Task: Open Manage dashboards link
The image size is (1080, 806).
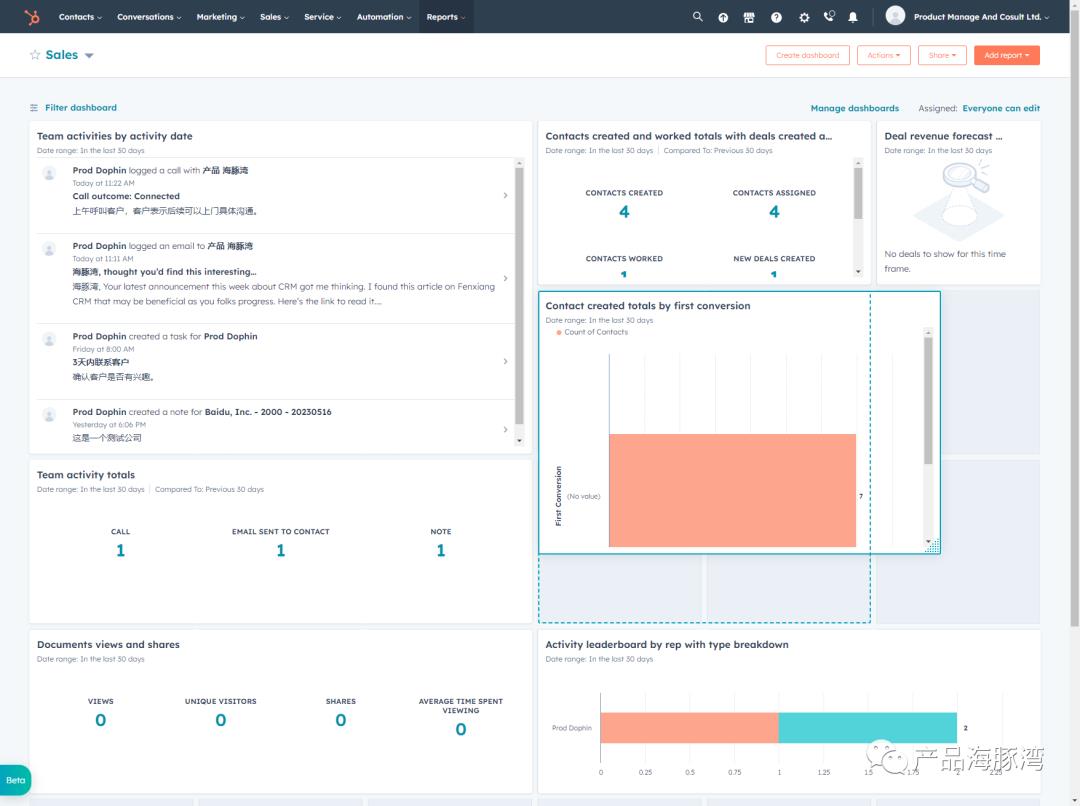Action: point(854,108)
